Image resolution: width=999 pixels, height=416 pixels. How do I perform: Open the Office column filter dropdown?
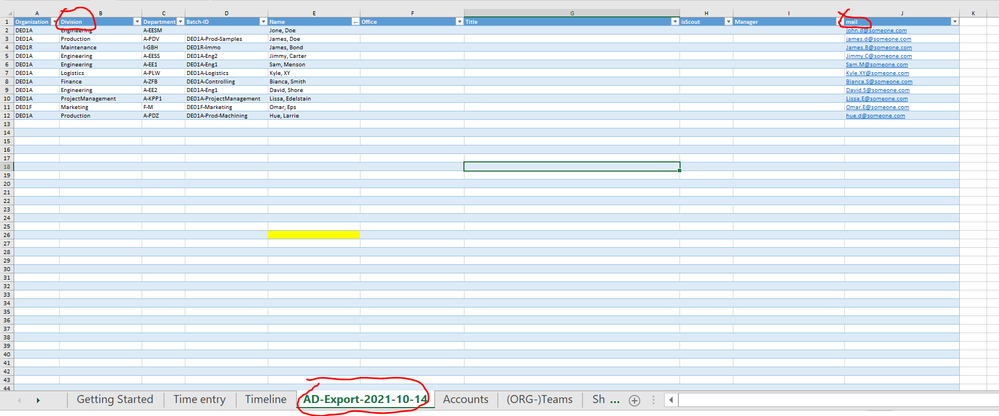tap(459, 22)
